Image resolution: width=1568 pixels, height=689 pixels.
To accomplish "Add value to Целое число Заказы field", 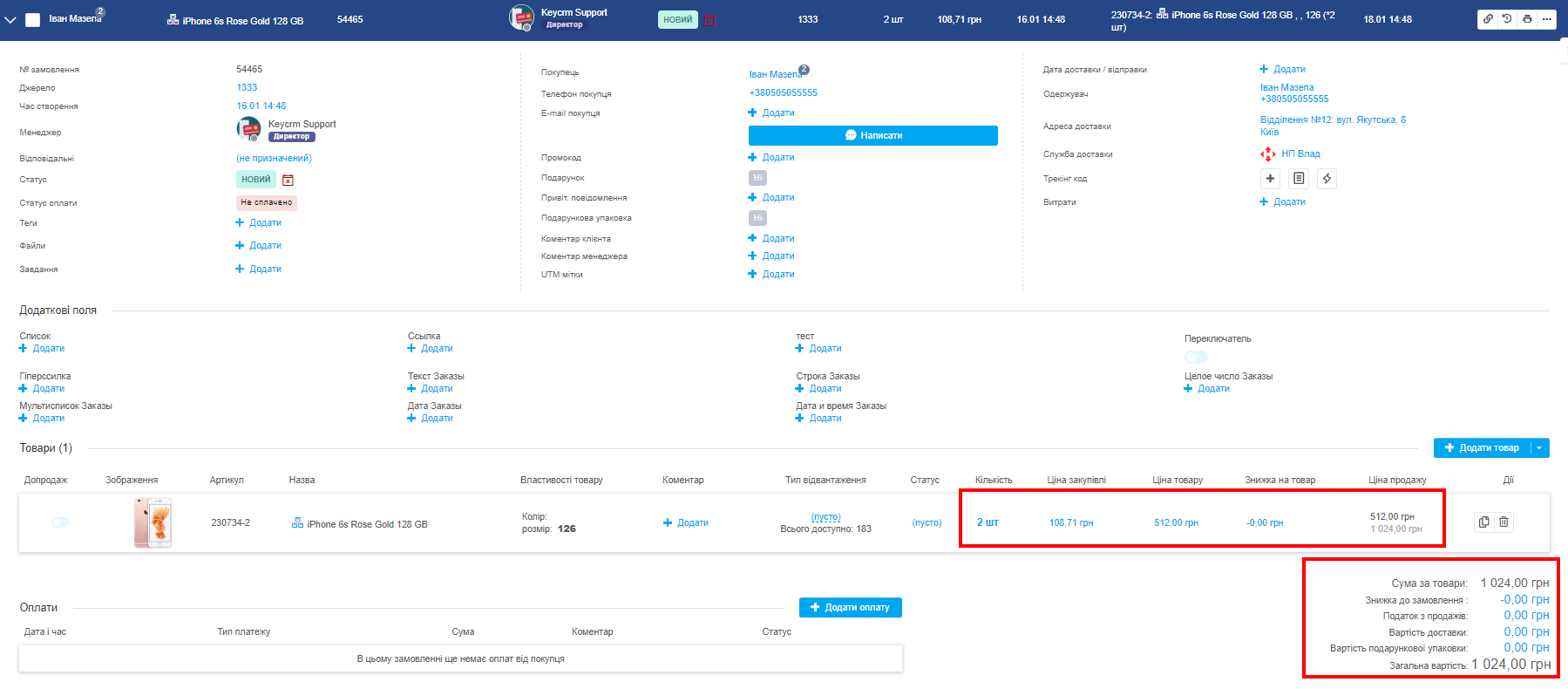I will coord(1207,388).
